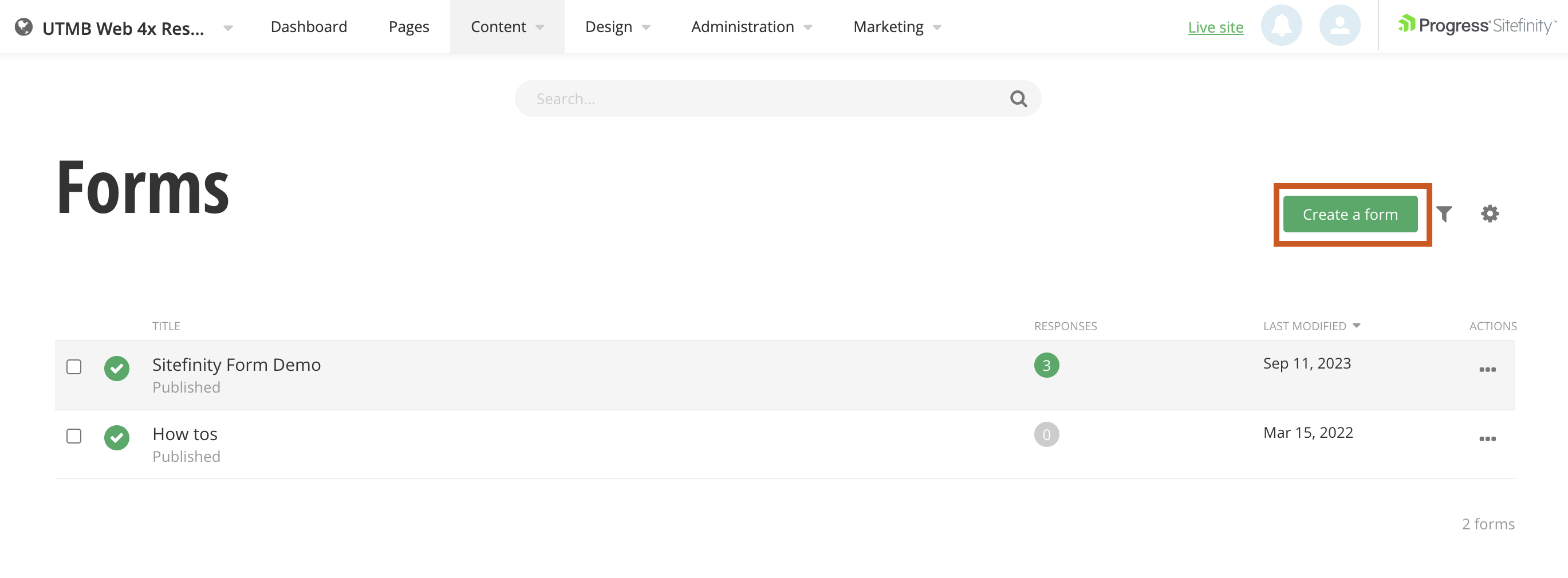Expand the Administration menu
The image size is (1568, 578).
(751, 27)
